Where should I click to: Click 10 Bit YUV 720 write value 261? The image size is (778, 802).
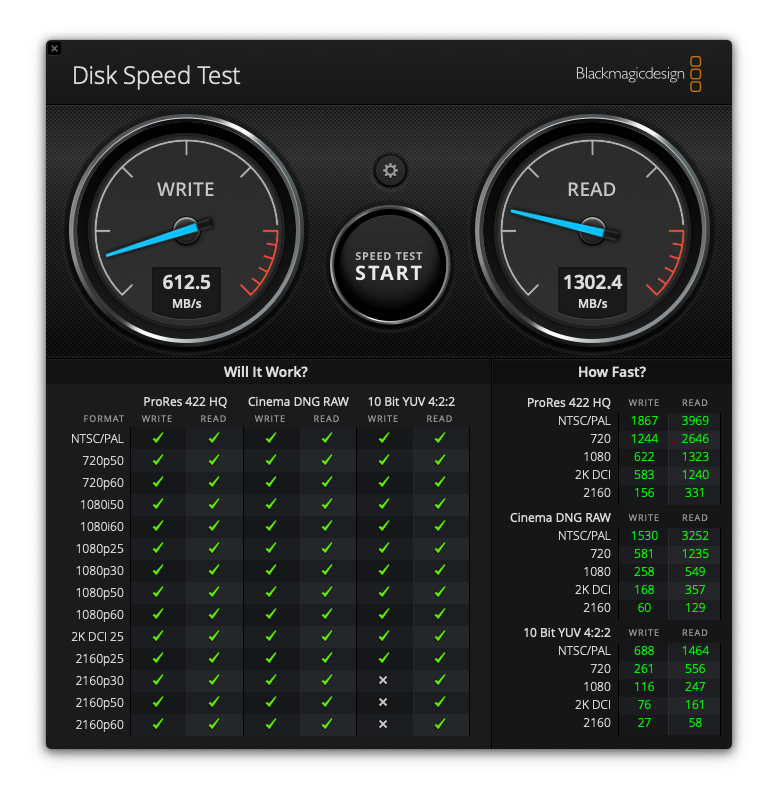pos(644,669)
